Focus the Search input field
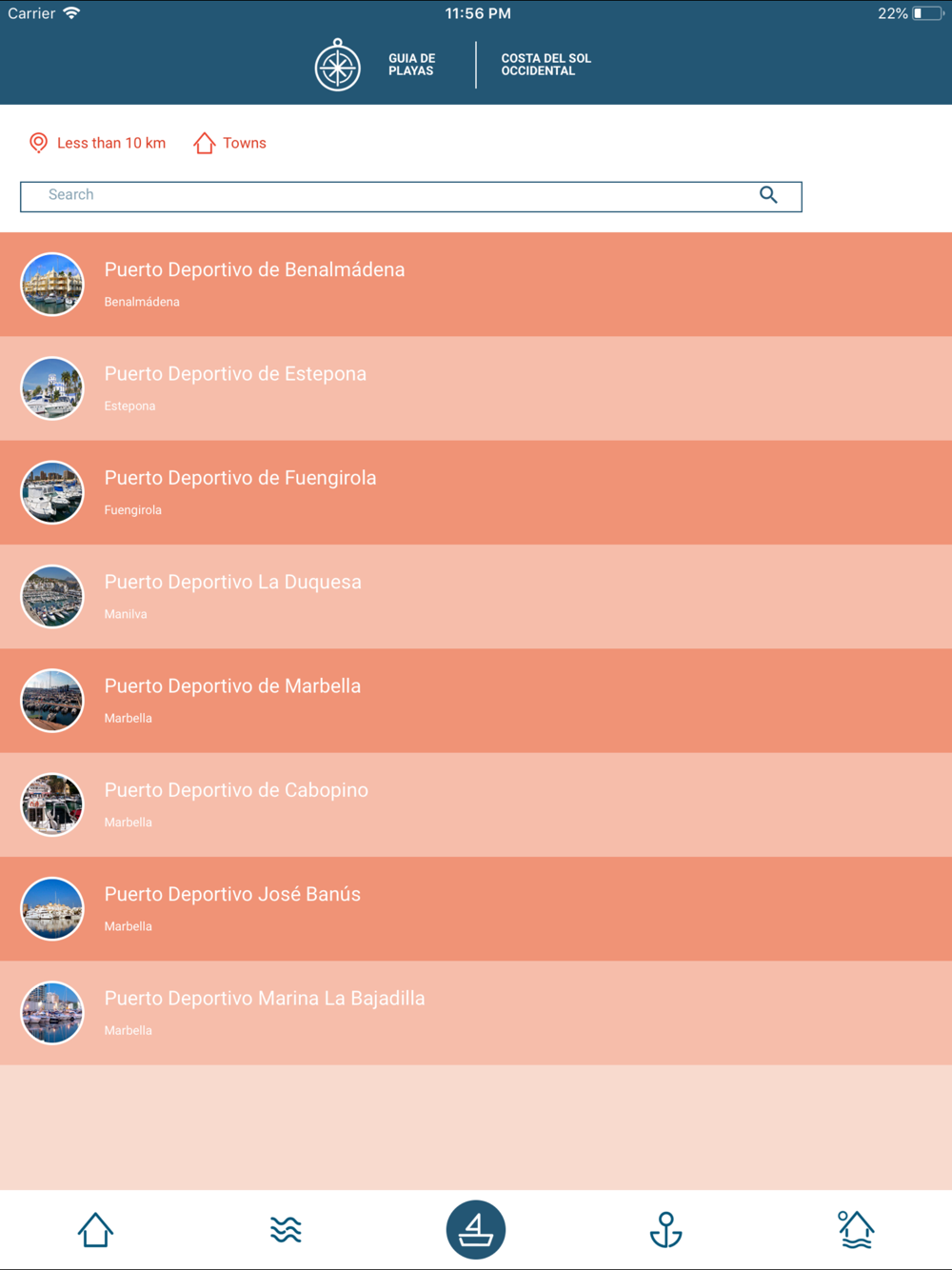Viewport: 952px width, 1270px height. click(x=411, y=196)
